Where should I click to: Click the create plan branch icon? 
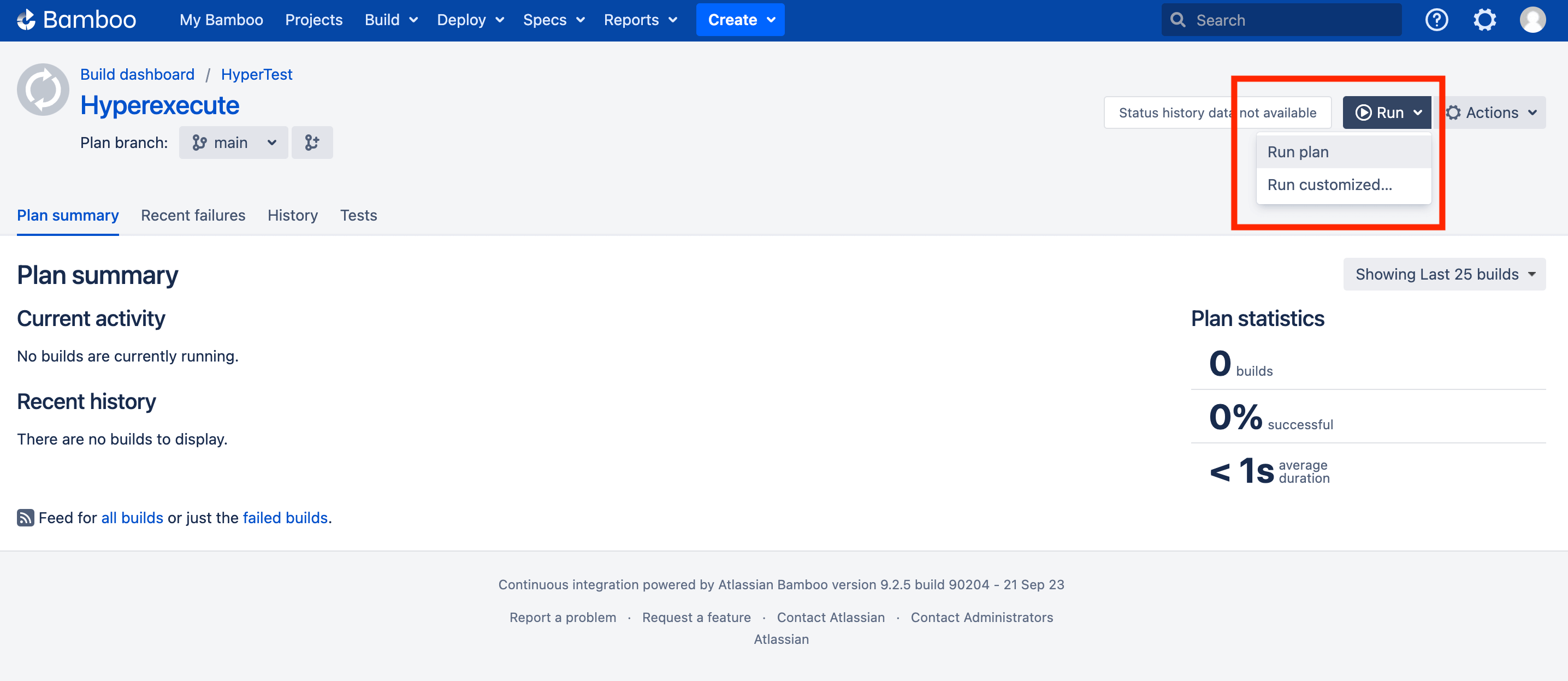point(312,143)
